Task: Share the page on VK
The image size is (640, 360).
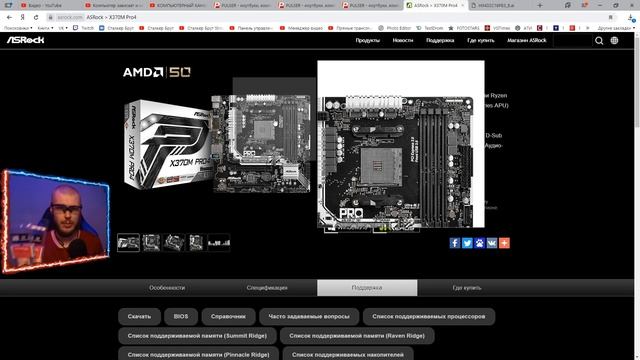Action: pyautogui.click(x=492, y=243)
